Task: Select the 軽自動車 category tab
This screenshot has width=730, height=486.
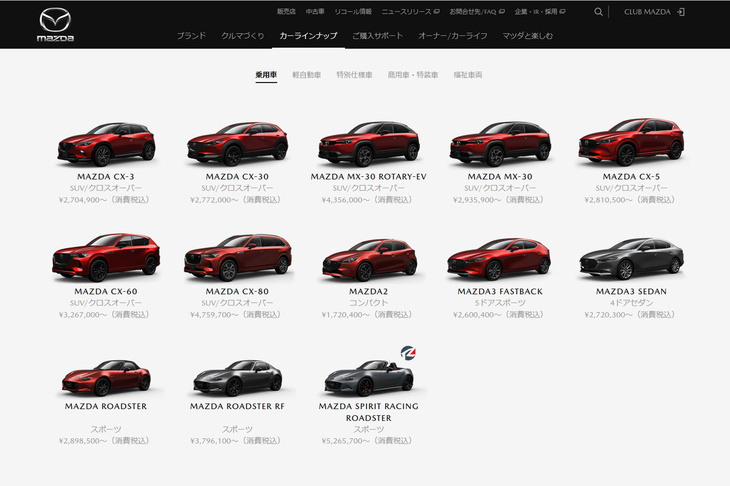Action: tap(307, 75)
